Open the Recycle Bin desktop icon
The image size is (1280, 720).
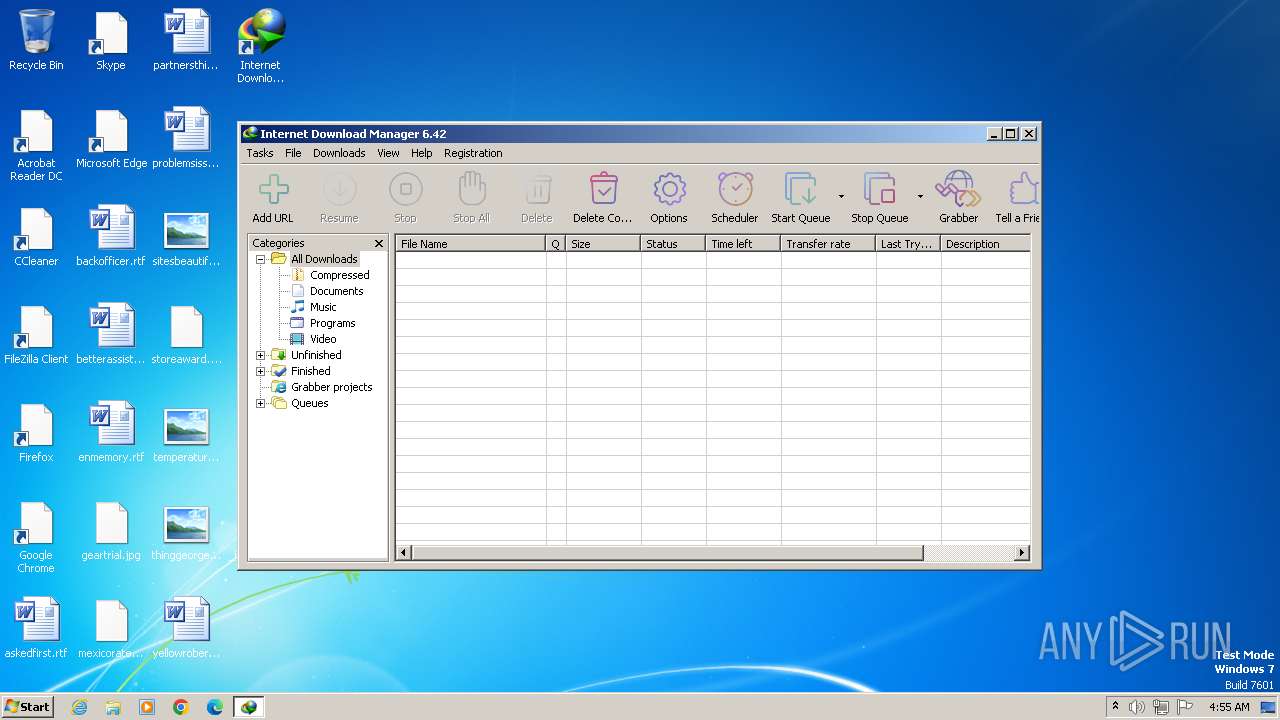36,40
